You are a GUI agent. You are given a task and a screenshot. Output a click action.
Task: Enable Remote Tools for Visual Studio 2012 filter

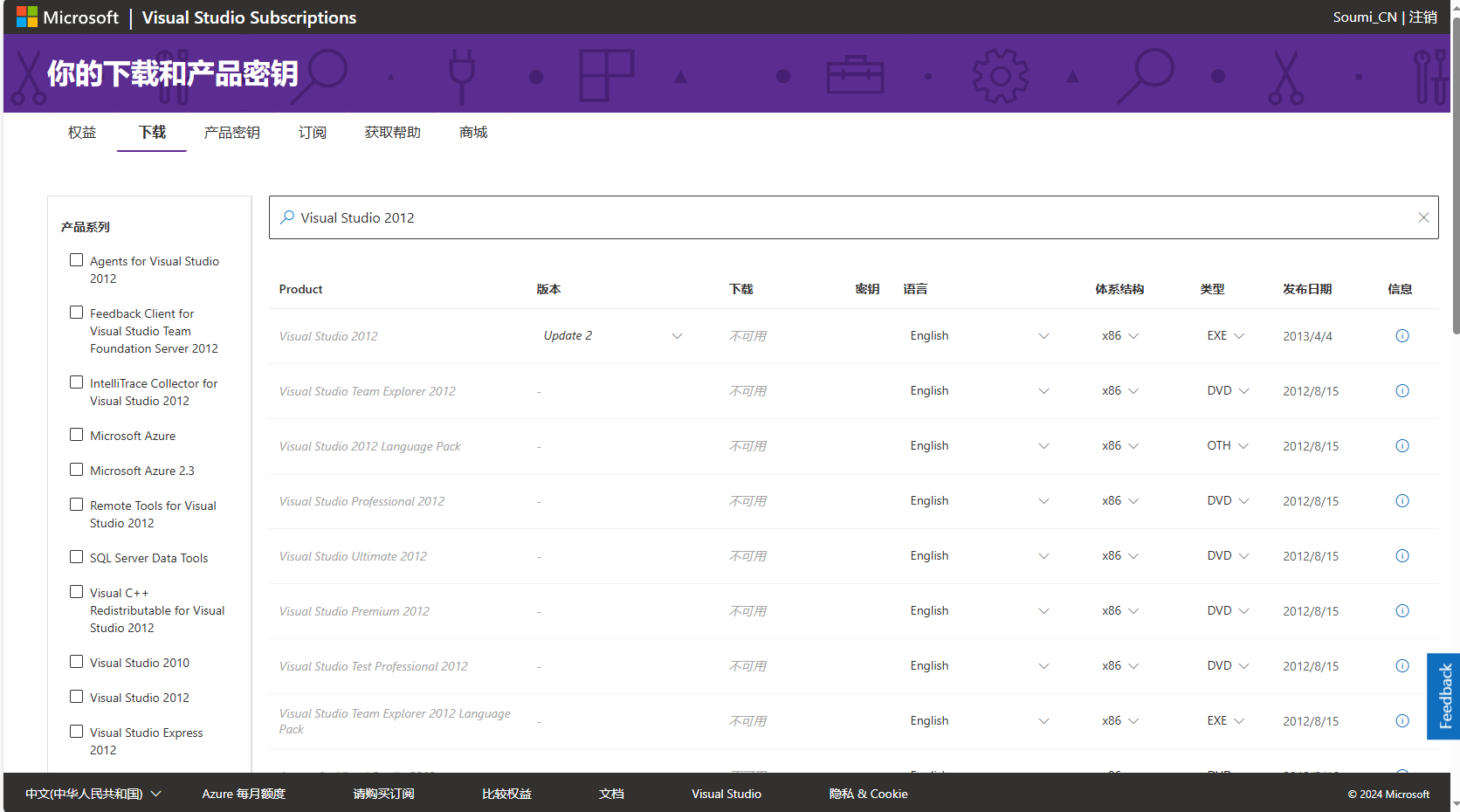coord(77,505)
